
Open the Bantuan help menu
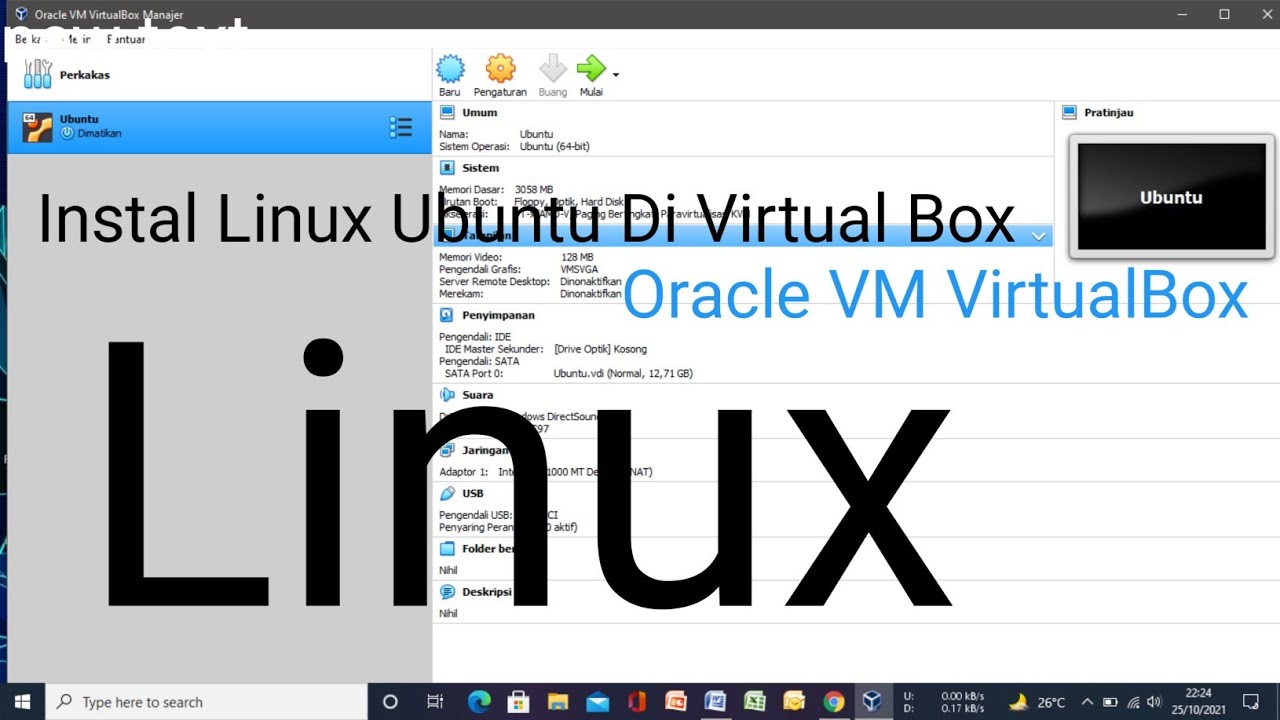tap(126, 40)
